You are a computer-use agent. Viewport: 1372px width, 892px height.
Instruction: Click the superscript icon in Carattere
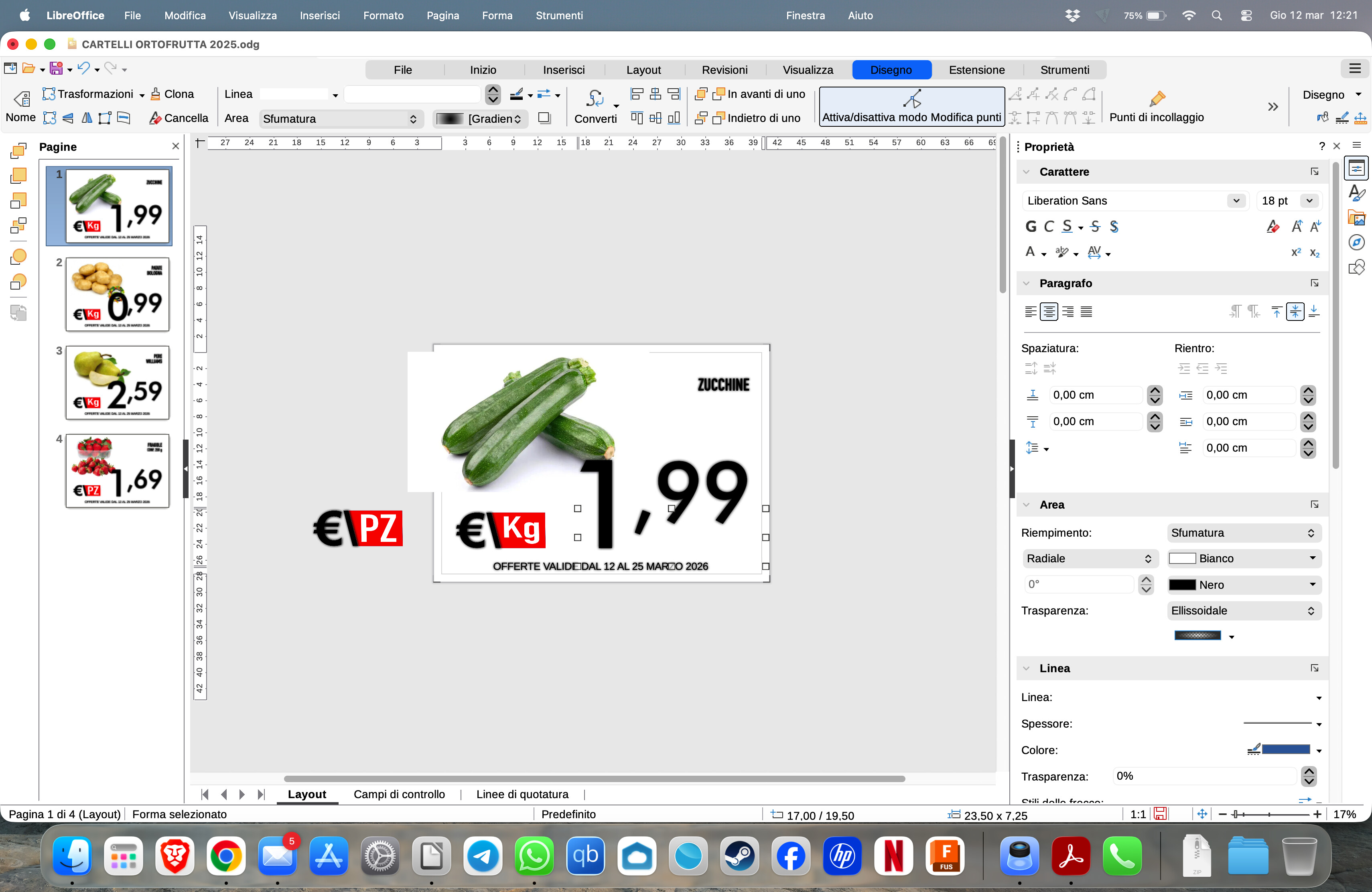1296,252
